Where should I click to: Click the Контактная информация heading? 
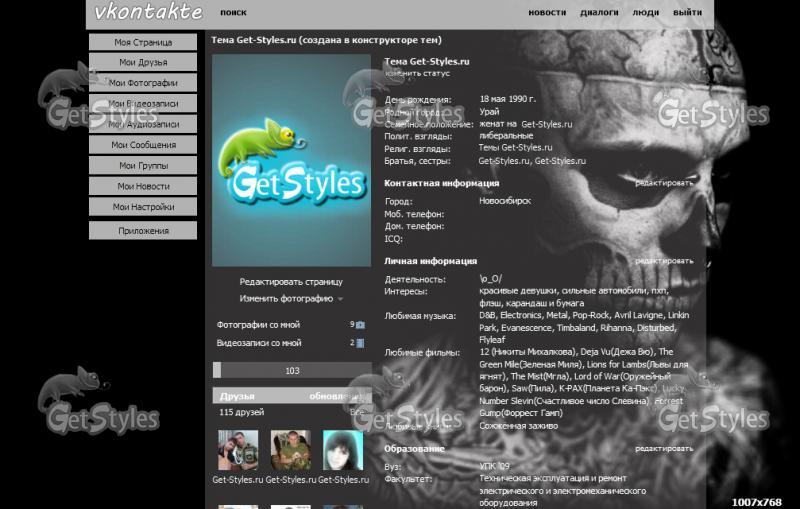441,183
